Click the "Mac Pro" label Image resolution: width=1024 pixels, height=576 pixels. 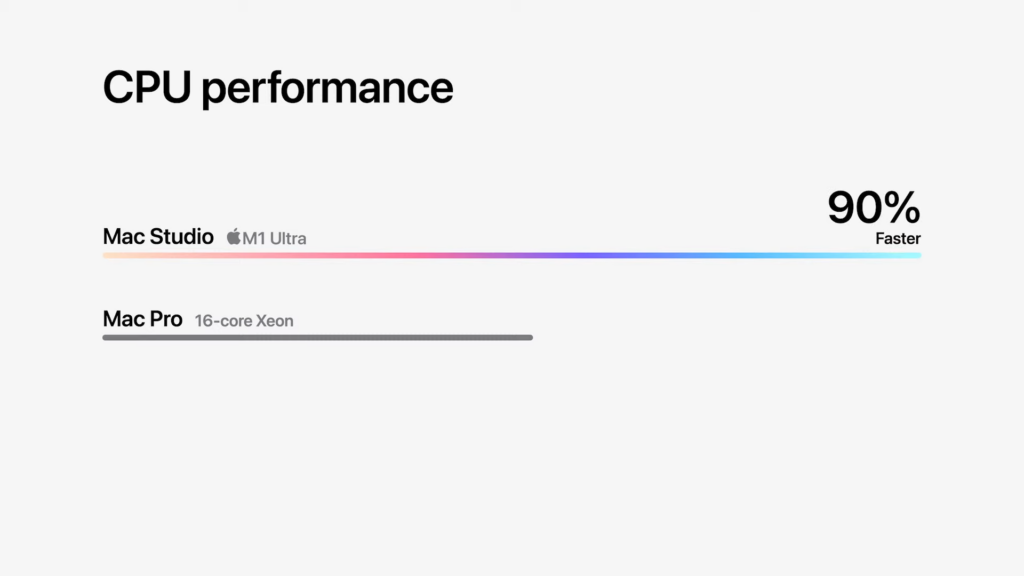pyautogui.click(x=142, y=319)
